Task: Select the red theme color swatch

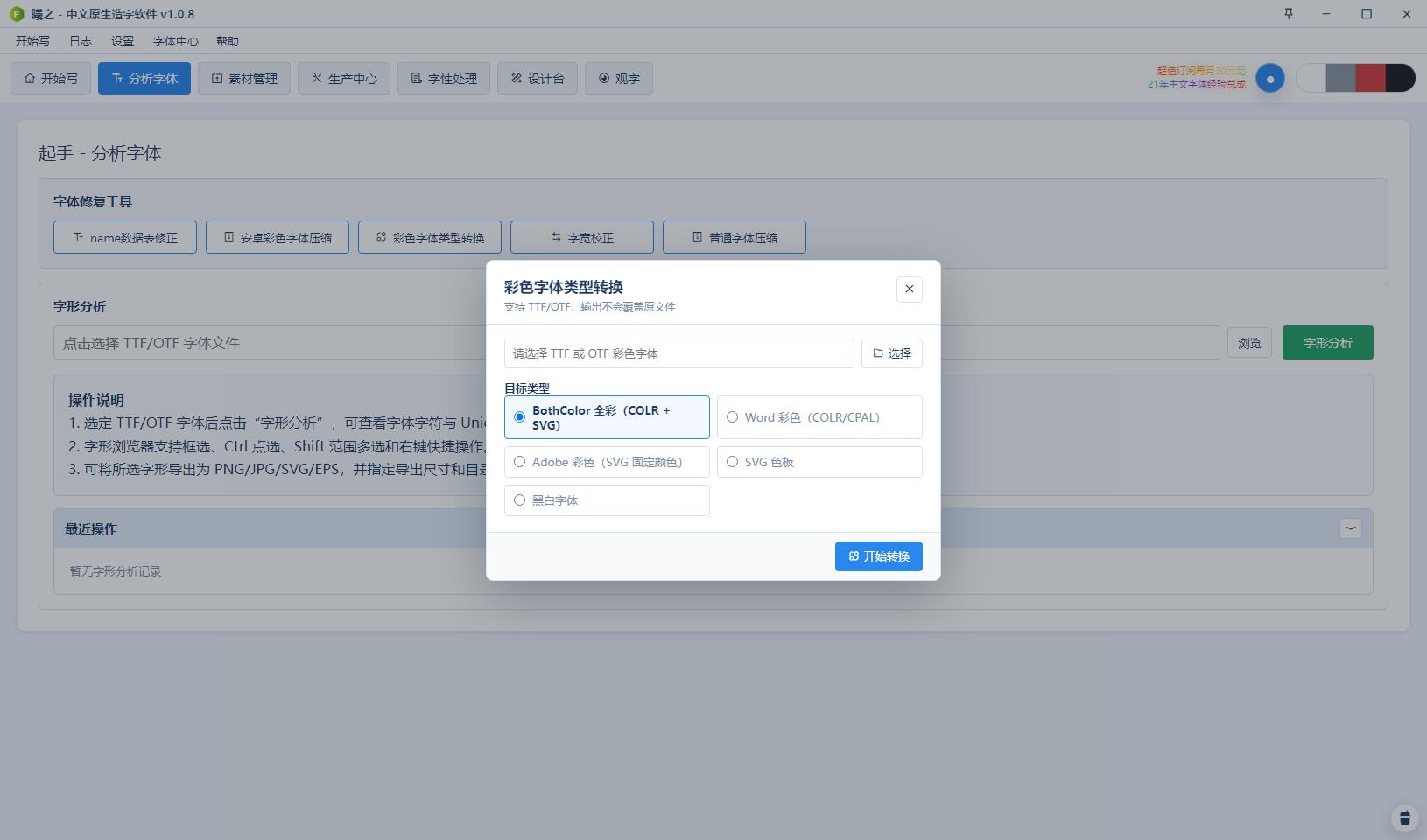Action: click(x=1370, y=79)
